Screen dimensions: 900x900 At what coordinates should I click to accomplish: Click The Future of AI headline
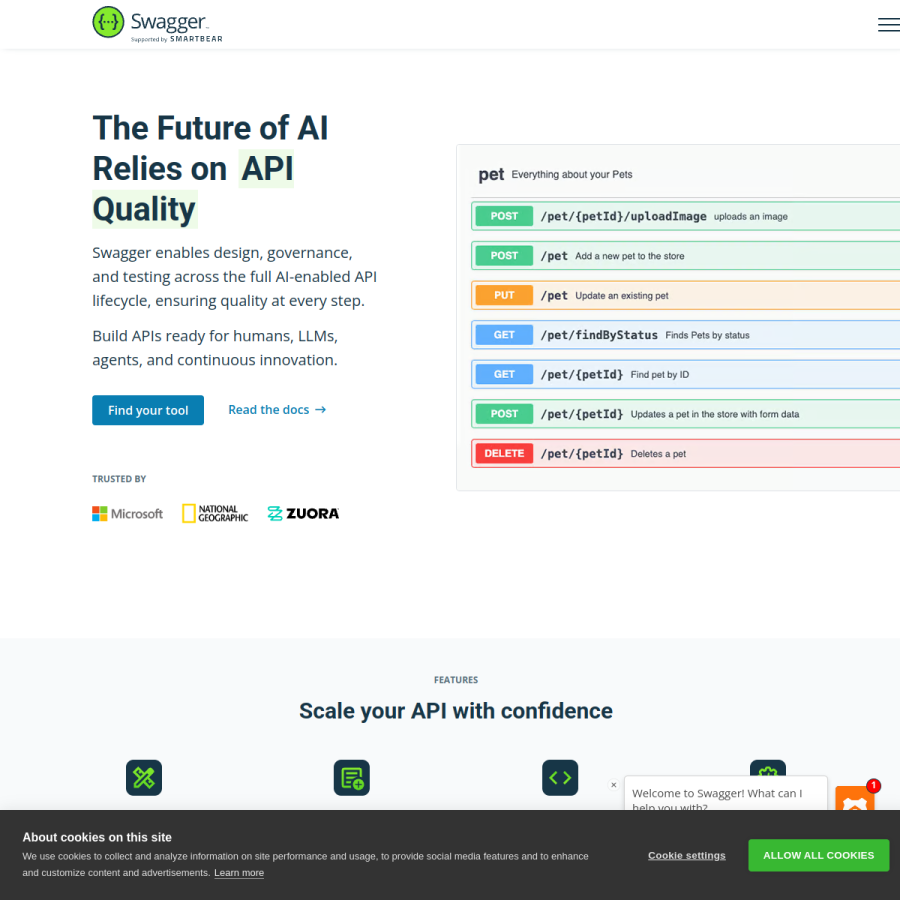210,169
